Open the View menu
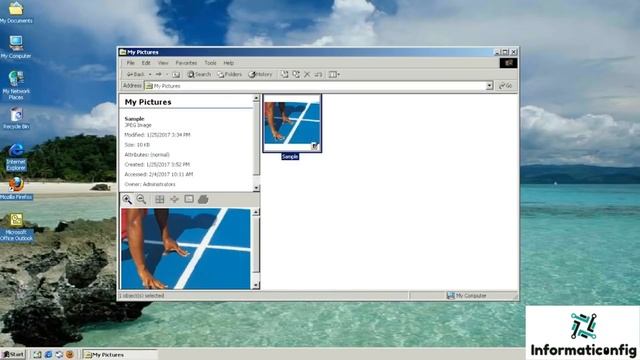 [163, 63]
